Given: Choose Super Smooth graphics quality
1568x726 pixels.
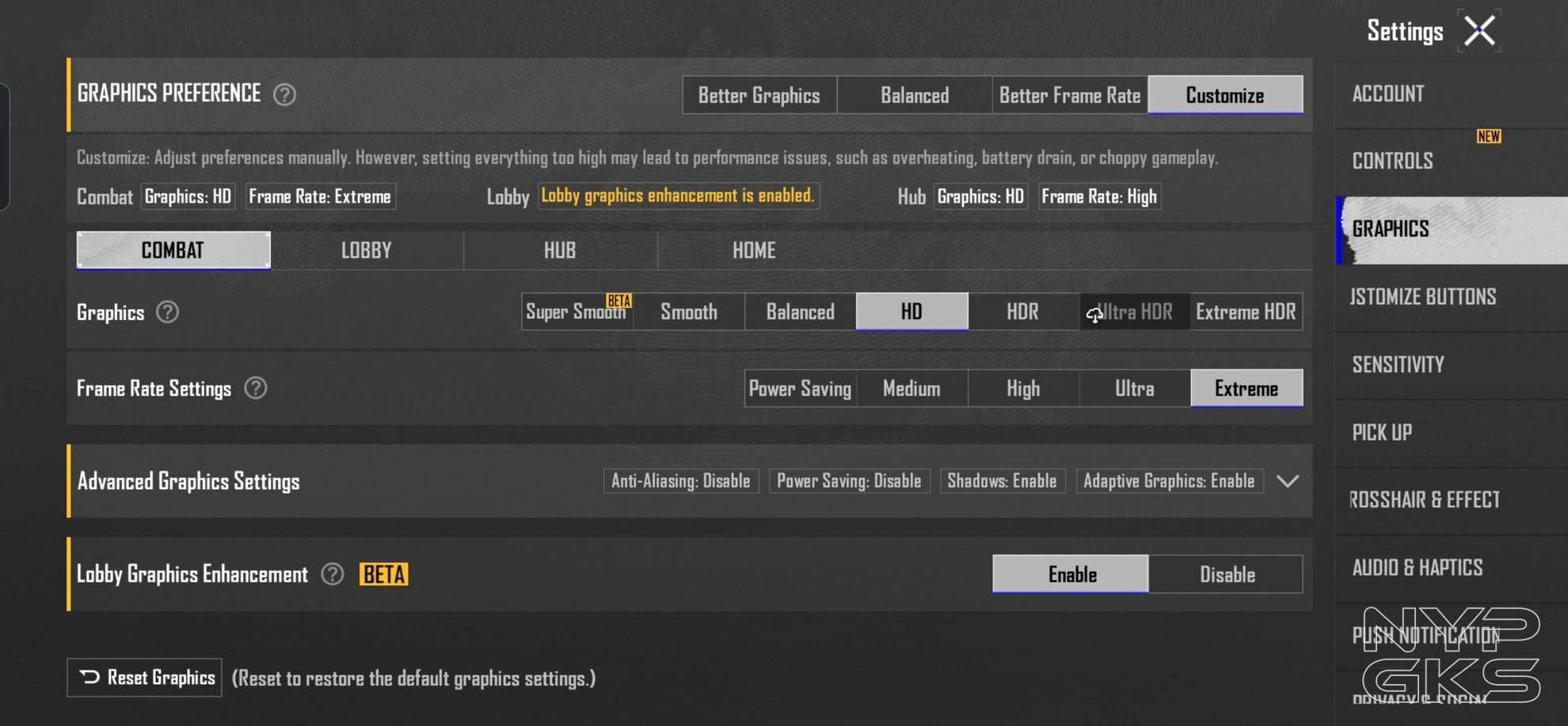Looking at the screenshot, I should pos(577,312).
